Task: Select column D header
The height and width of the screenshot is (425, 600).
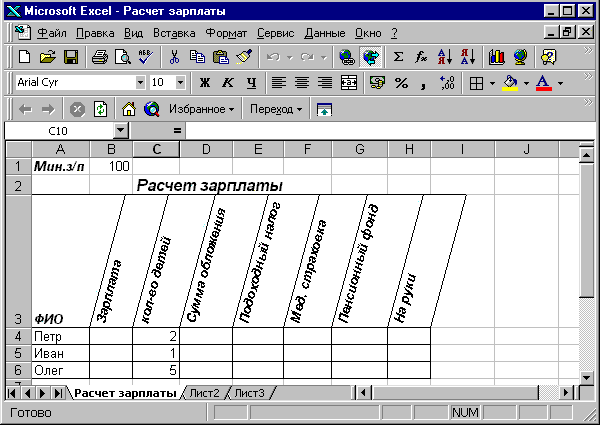Action: coord(206,149)
